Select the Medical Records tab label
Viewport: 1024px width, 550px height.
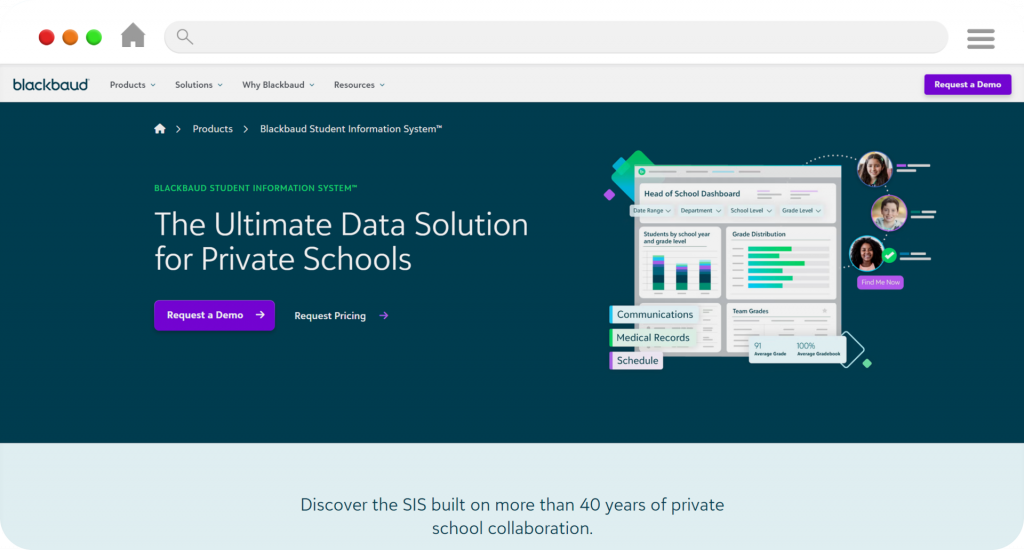coord(652,338)
